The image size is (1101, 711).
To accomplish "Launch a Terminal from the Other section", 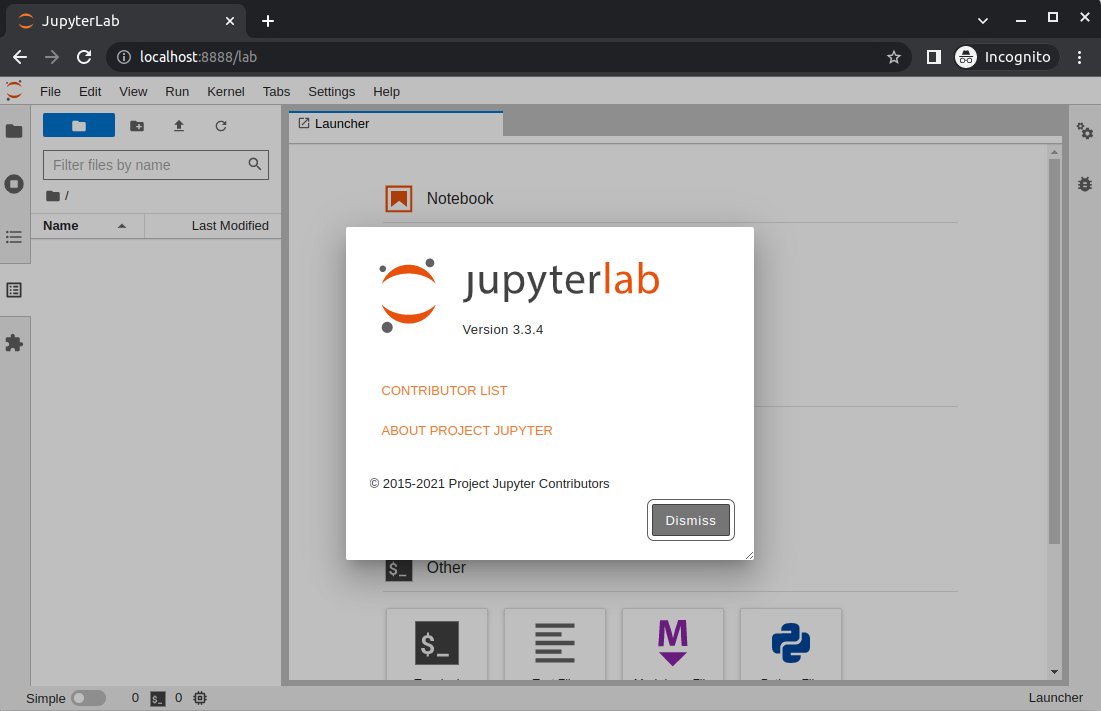I will click(437, 644).
